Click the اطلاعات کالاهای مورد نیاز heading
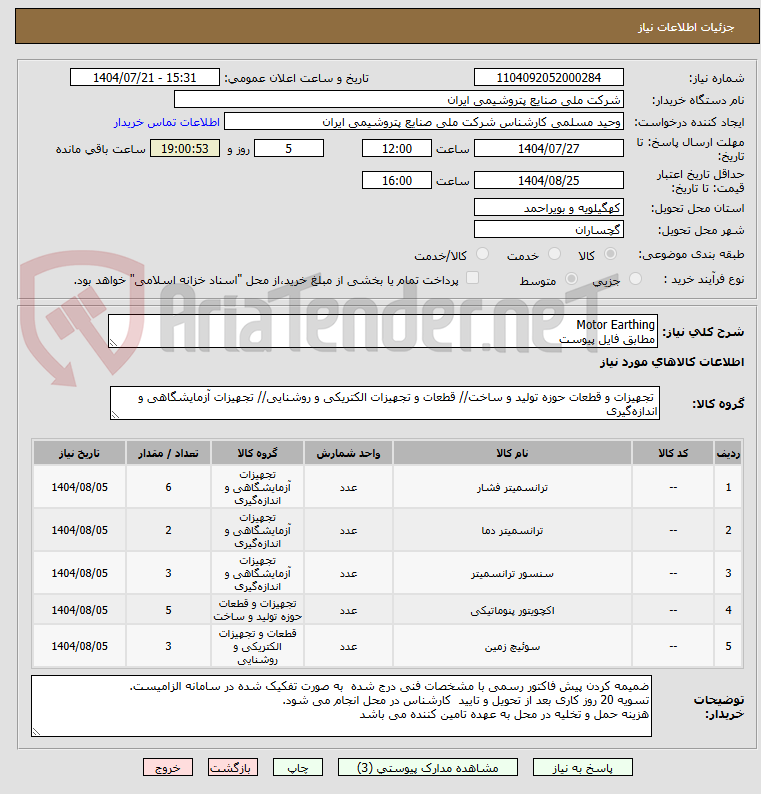761x794 pixels. point(672,362)
